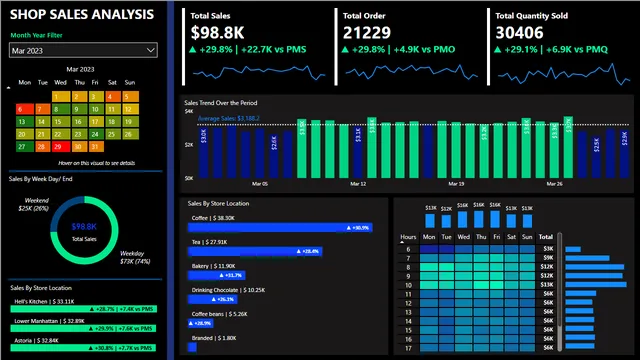Click the Mar 12 axis label

358,184
